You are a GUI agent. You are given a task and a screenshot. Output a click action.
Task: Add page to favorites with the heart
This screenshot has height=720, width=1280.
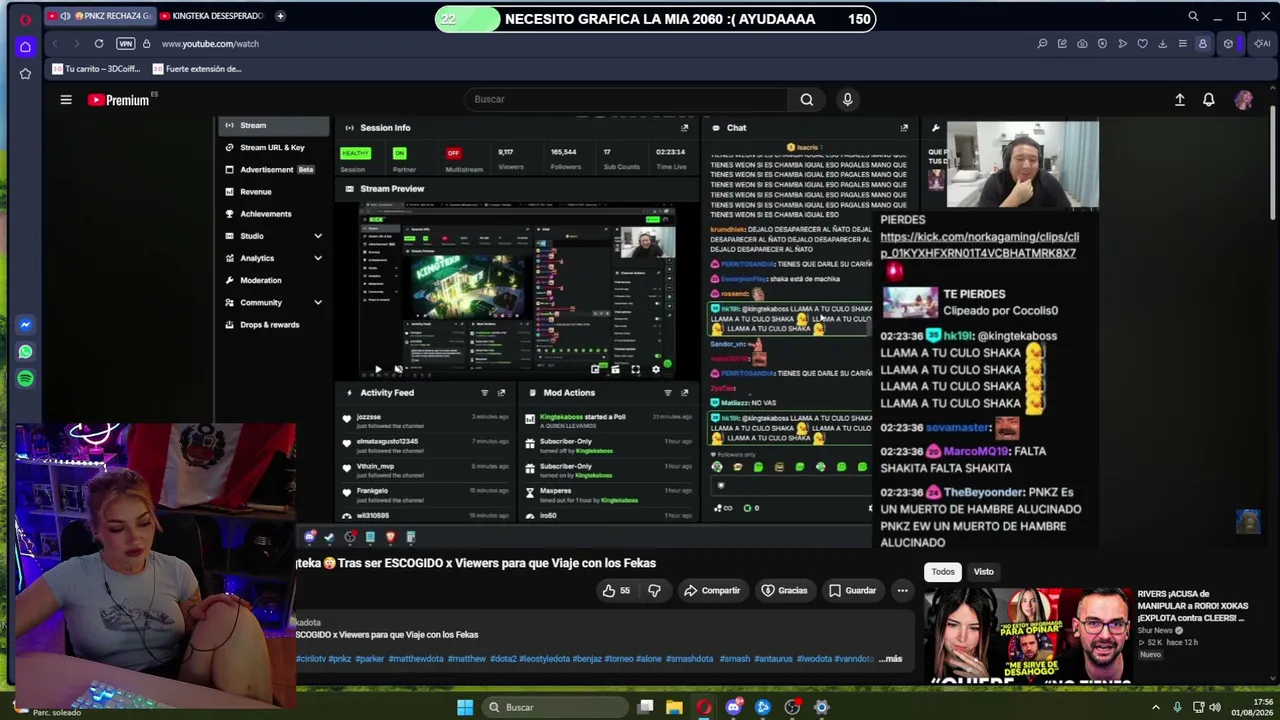[1142, 43]
